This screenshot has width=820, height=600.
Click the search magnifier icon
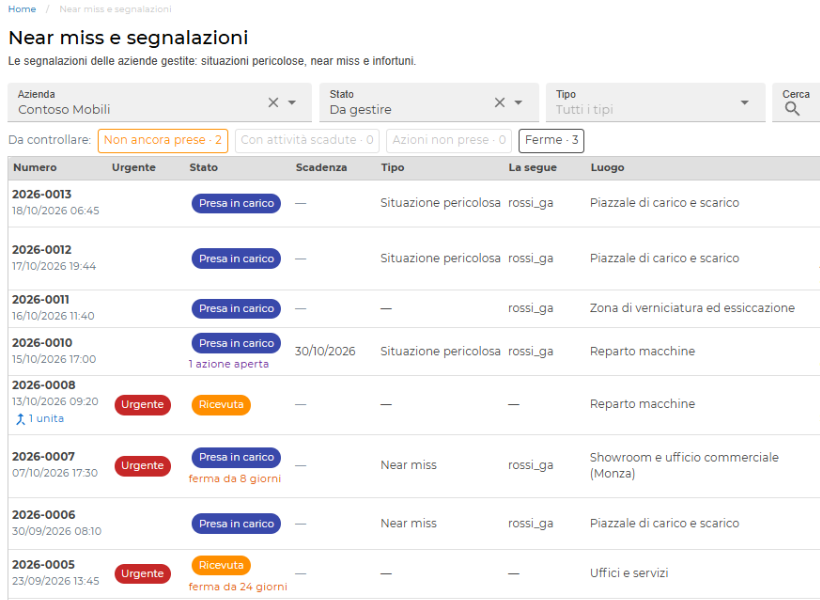click(792, 109)
